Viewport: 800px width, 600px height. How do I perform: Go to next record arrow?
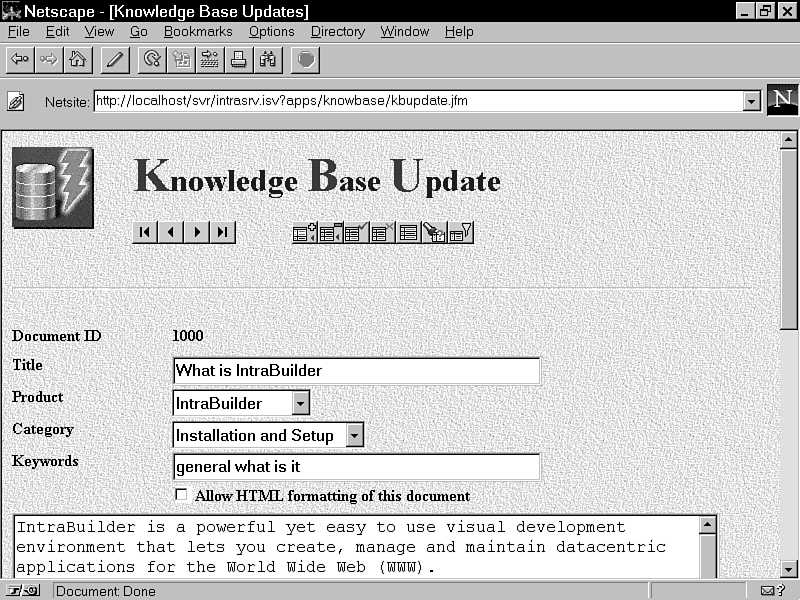coord(197,232)
